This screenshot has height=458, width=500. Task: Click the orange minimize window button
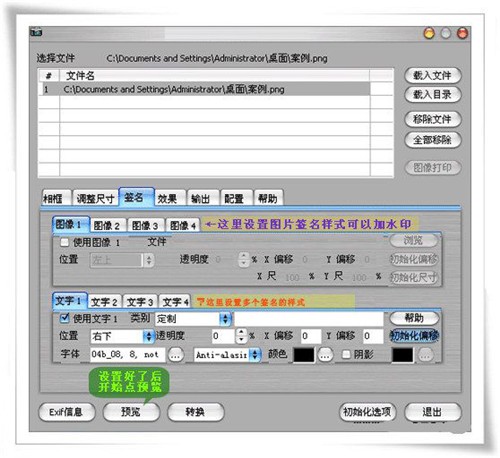click(x=429, y=33)
